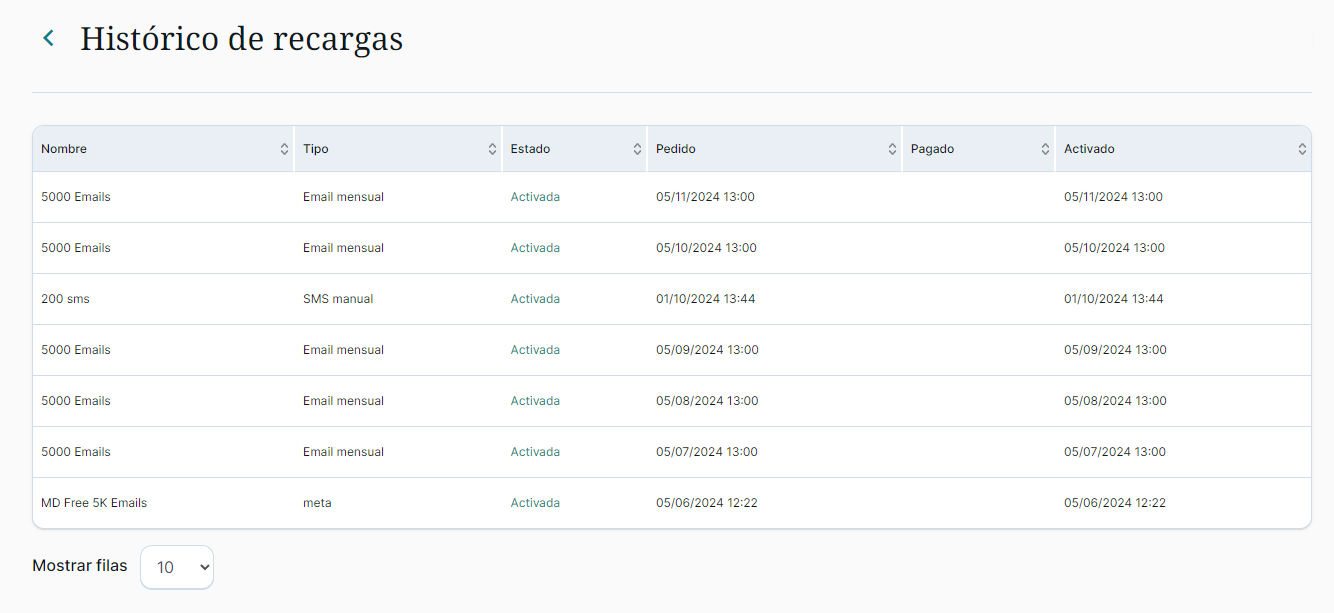Click Activada status in MD Free 5K Emails row
Screen dimensions: 1334x613
point(535,503)
